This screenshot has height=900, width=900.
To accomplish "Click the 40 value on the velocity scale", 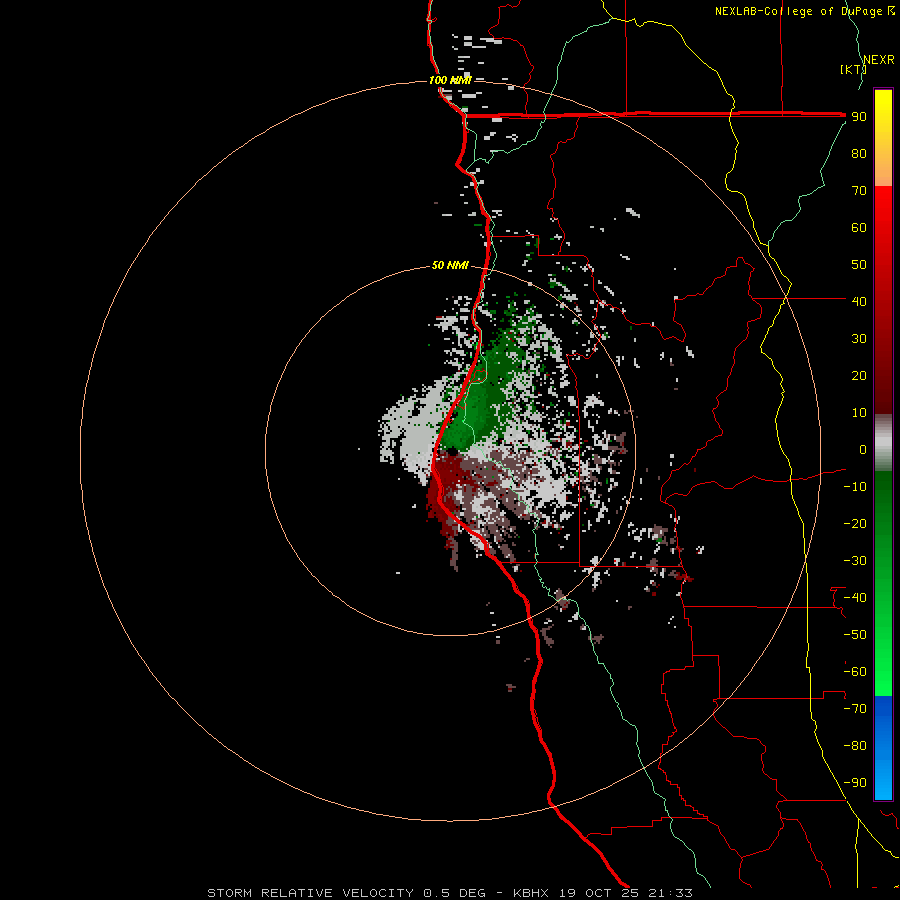I will pyautogui.click(x=859, y=301).
